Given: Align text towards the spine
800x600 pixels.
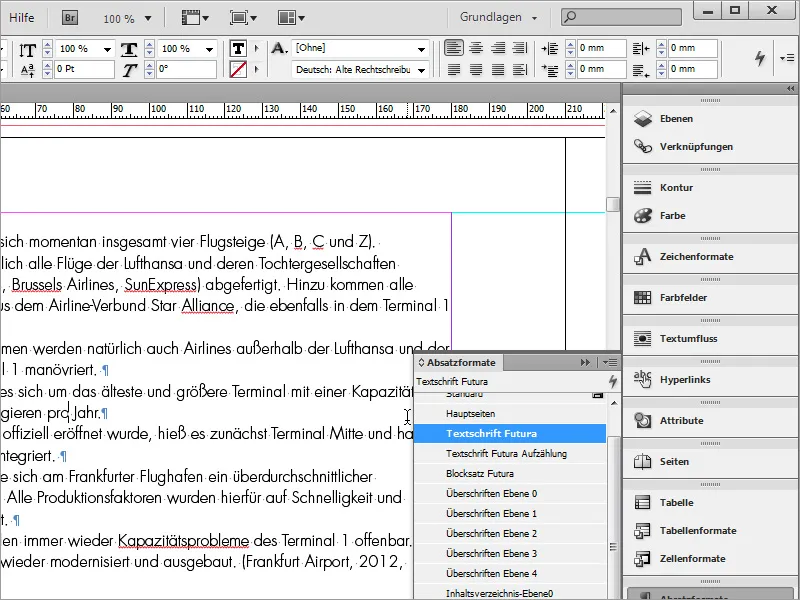Looking at the screenshot, I should (519, 48).
